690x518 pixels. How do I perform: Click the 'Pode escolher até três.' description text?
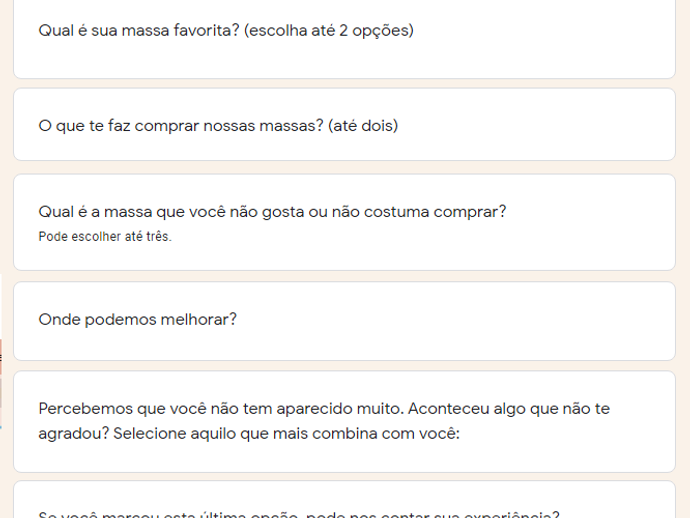tap(105, 237)
